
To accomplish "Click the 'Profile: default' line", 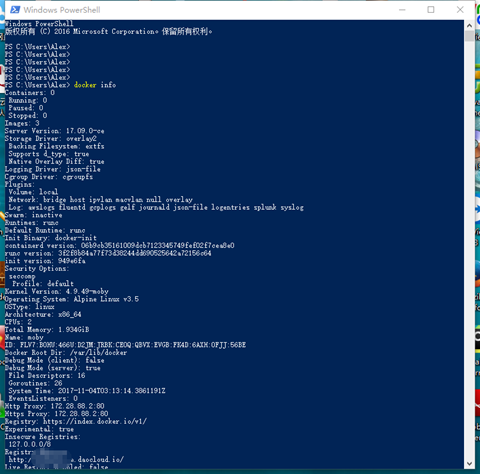I will (x=43, y=284).
